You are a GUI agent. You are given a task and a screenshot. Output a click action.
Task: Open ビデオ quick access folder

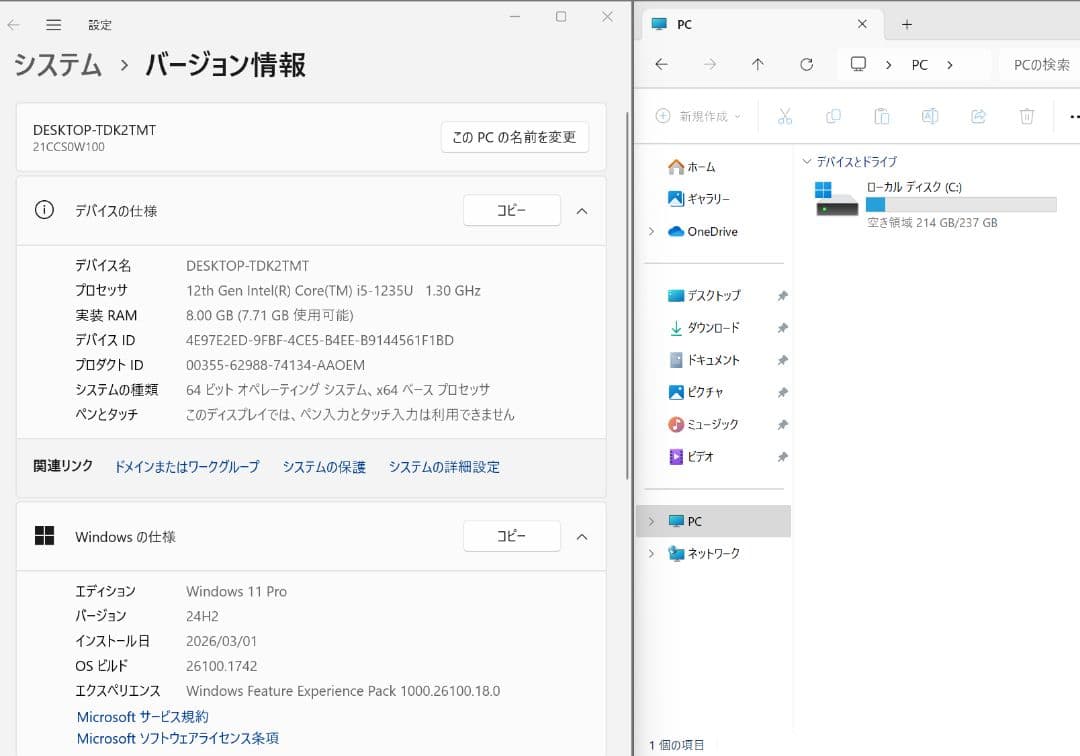pyautogui.click(x=691, y=456)
